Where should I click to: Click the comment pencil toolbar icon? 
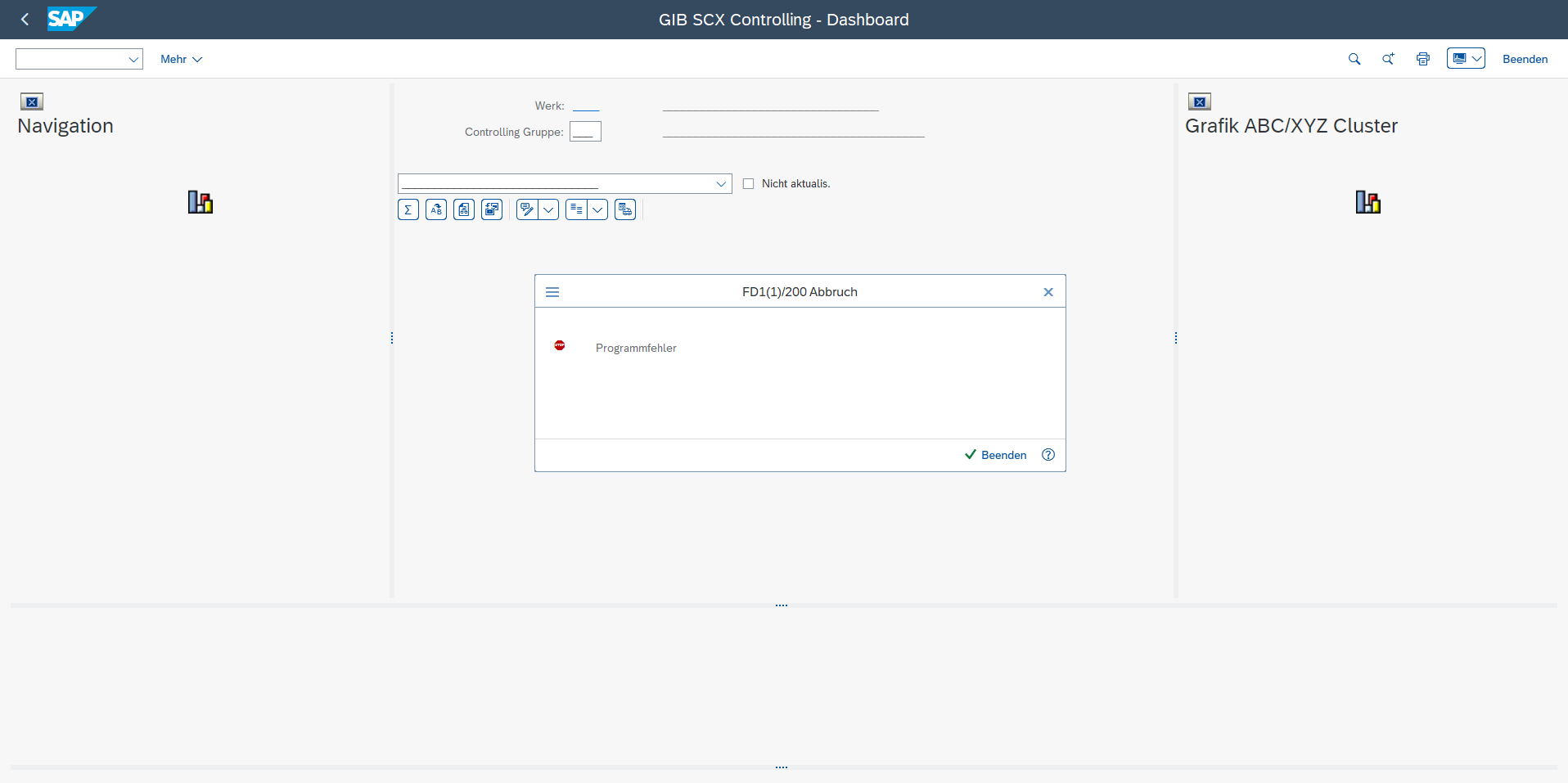(x=527, y=210)
